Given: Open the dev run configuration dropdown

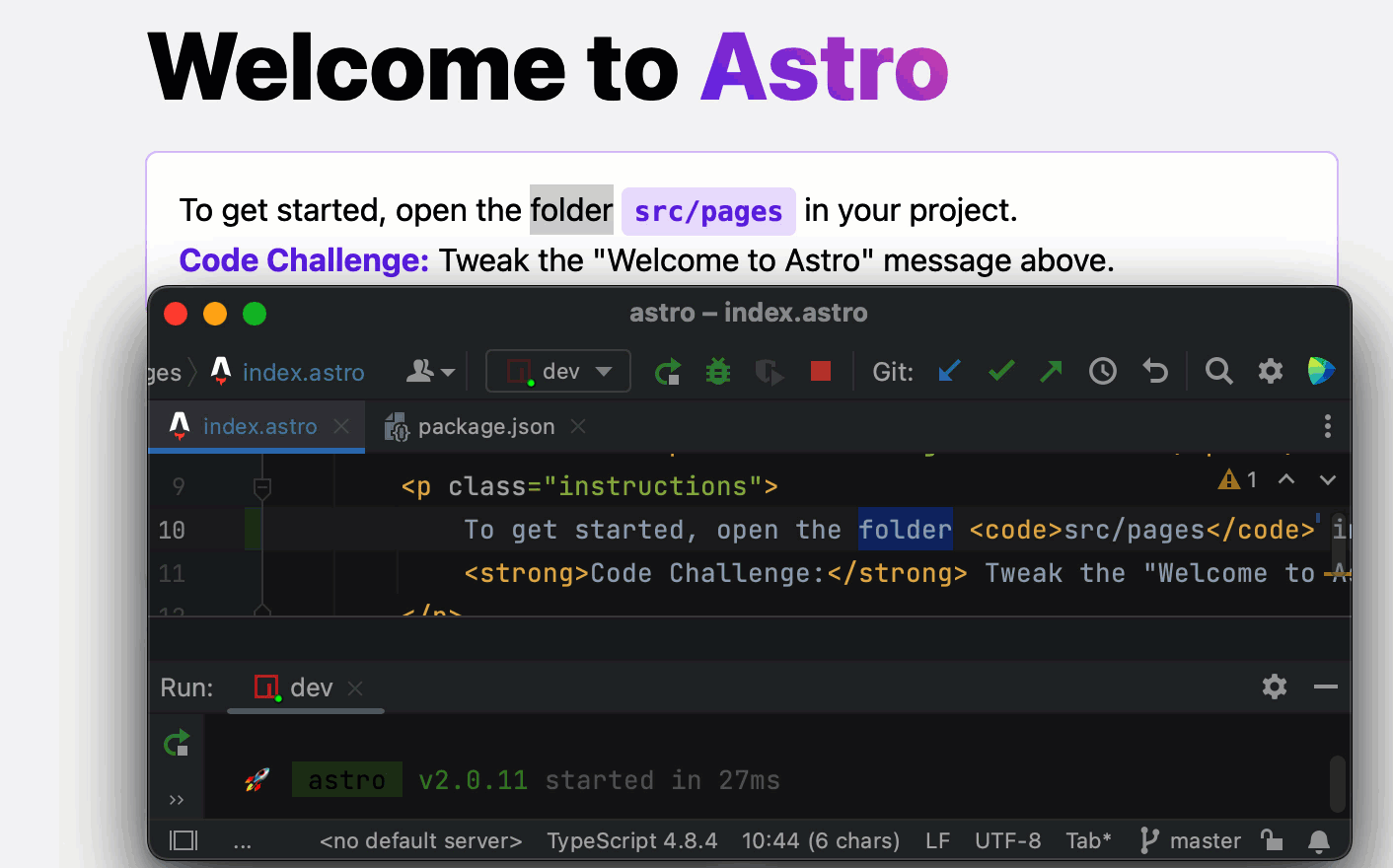Looking at the screenshot, I should [x=557, y=371].
